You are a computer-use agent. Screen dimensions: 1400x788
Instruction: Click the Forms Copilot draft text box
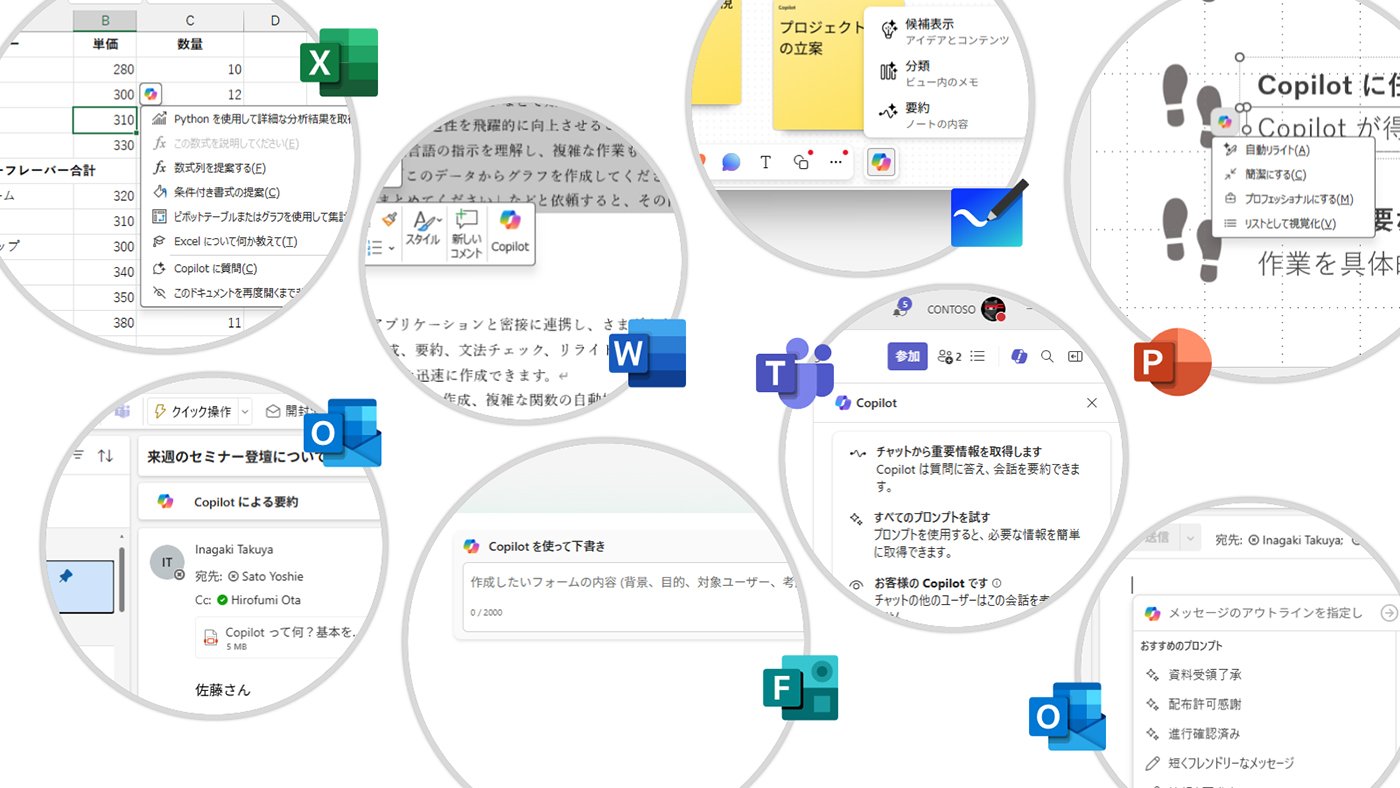point(635,596)
